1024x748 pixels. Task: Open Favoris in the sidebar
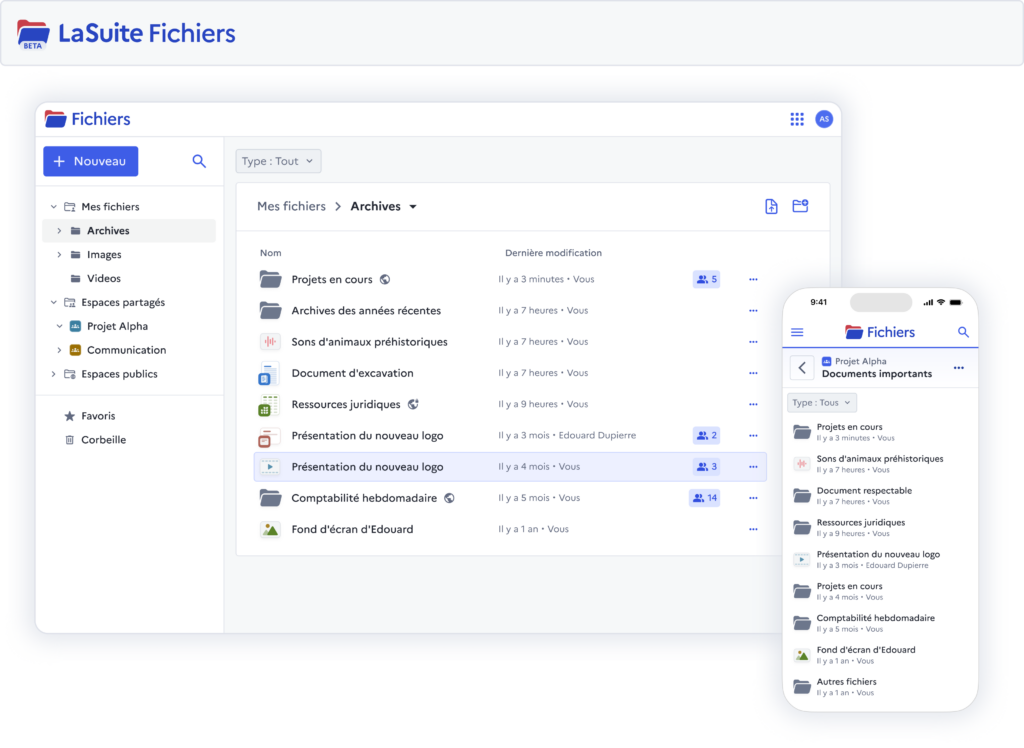click(98, 416)
